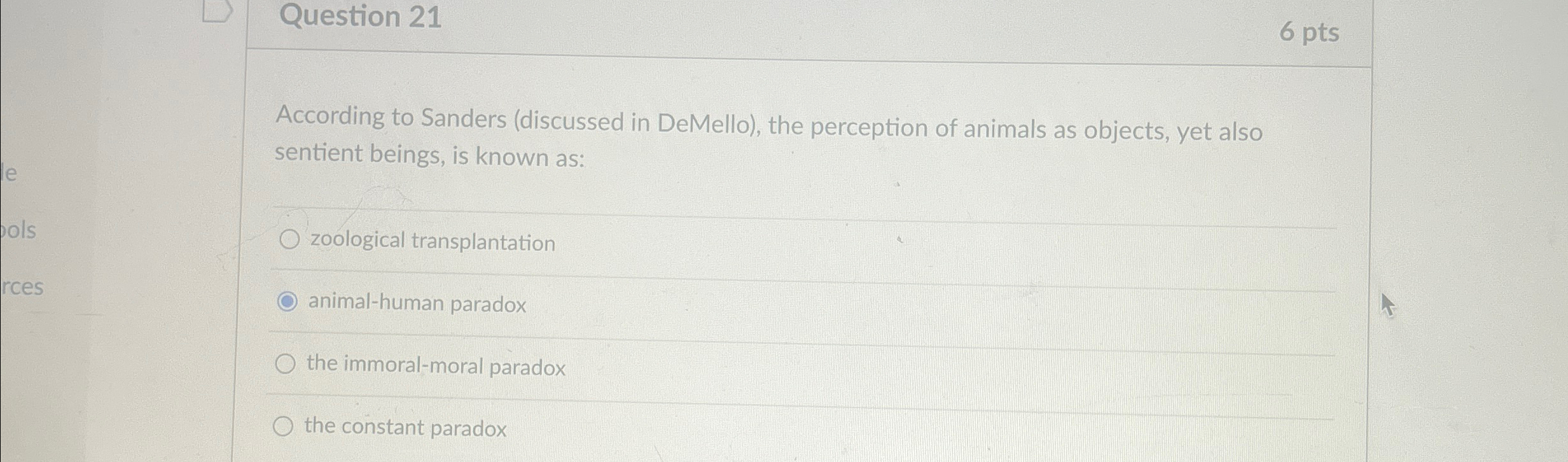Open the Resources link in the sidebar
The height and width of the screenshot is (462, 1568).
22,288
